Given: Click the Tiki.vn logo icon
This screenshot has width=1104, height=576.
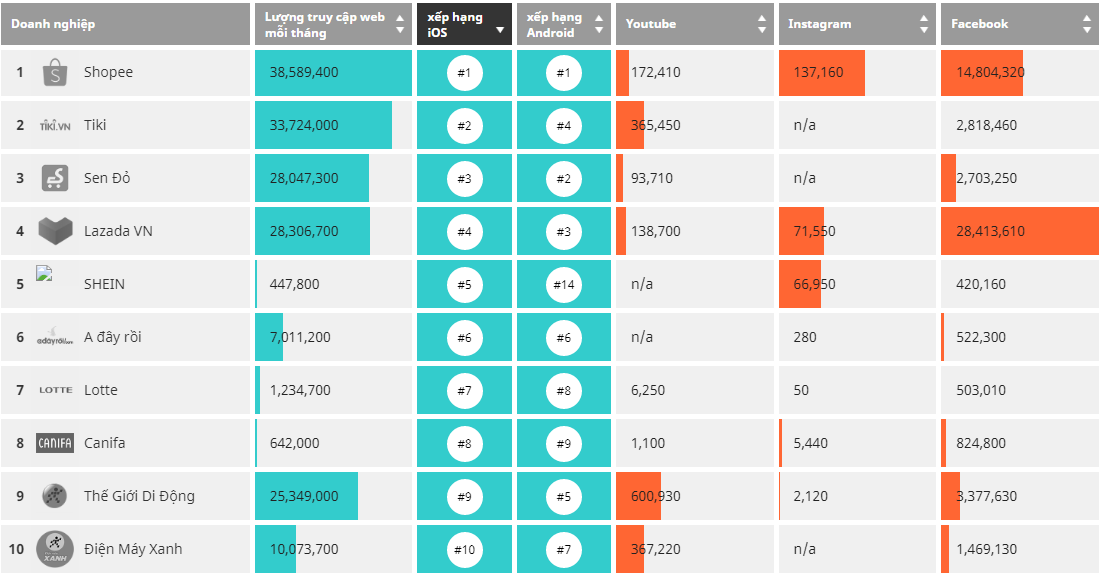Looking at the screenshot, I should point(55,126).
